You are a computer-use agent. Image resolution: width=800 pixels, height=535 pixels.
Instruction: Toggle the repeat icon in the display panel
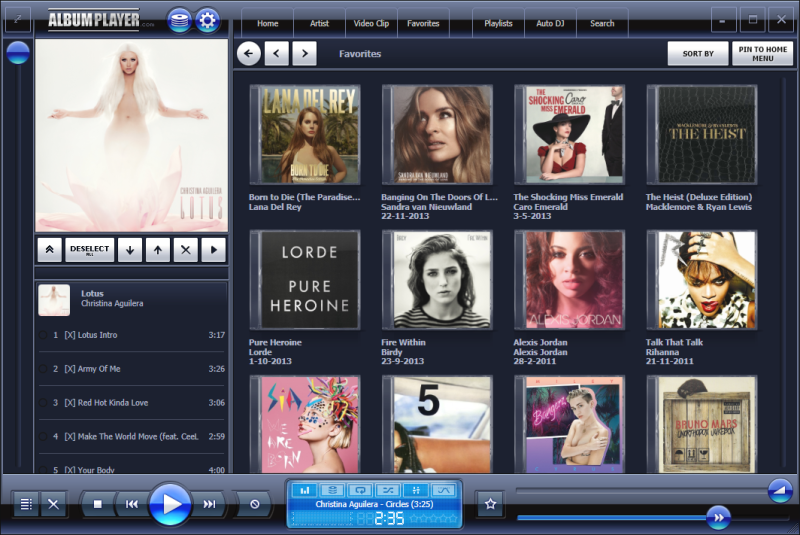pyautogui.click(x=360, y=490)
